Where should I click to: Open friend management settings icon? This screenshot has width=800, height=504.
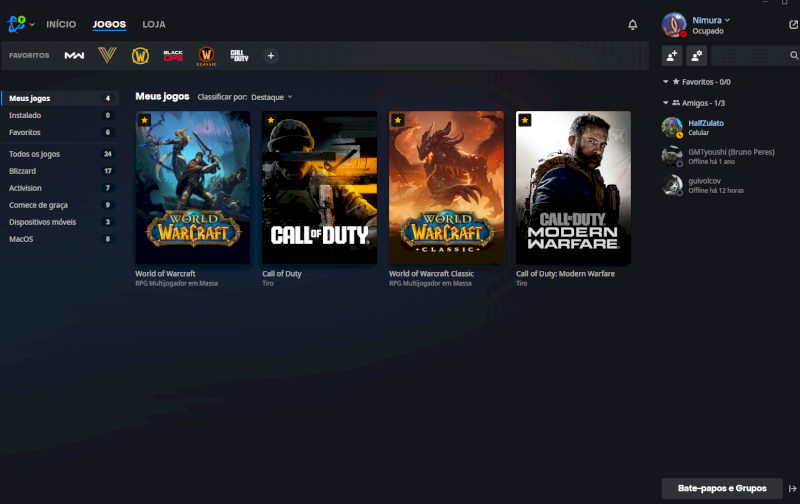tap(696, 56)
